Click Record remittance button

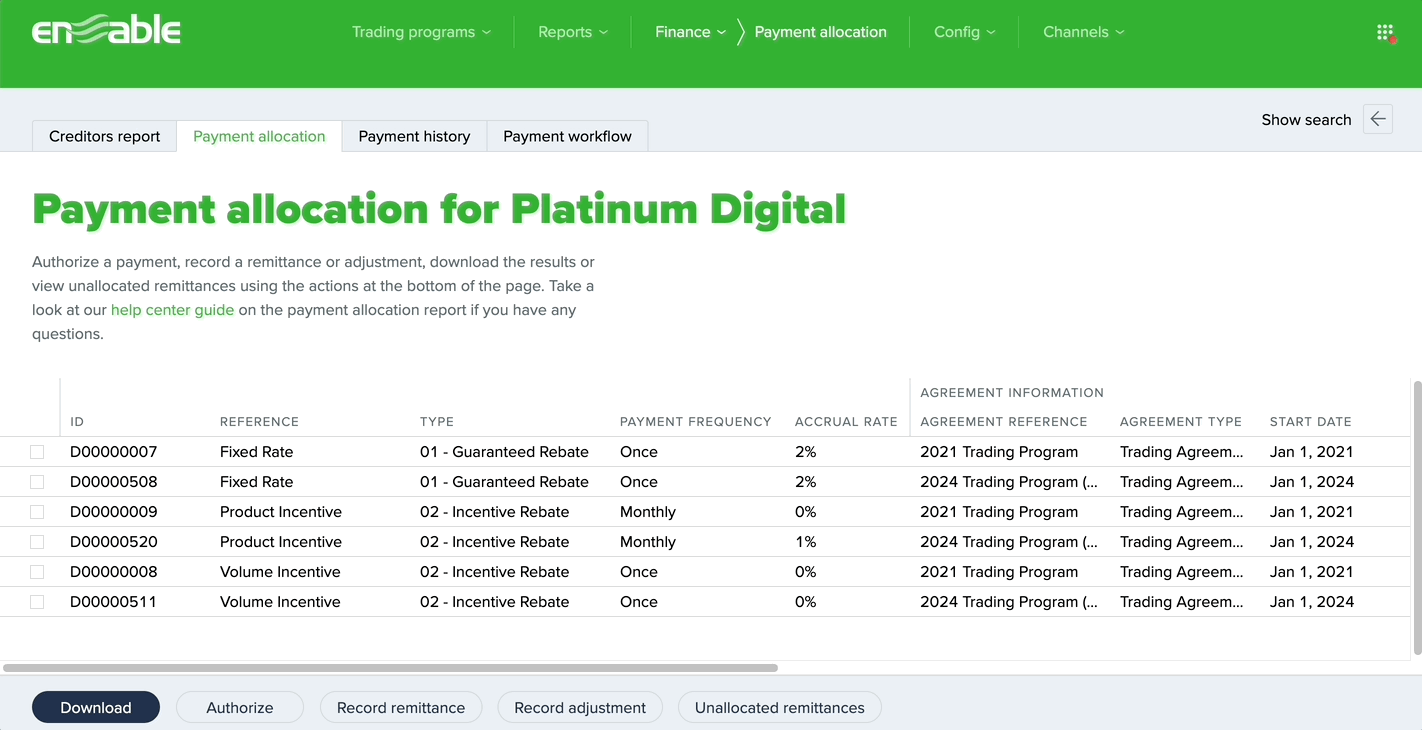pyautogui.click(x=401, y=707)
